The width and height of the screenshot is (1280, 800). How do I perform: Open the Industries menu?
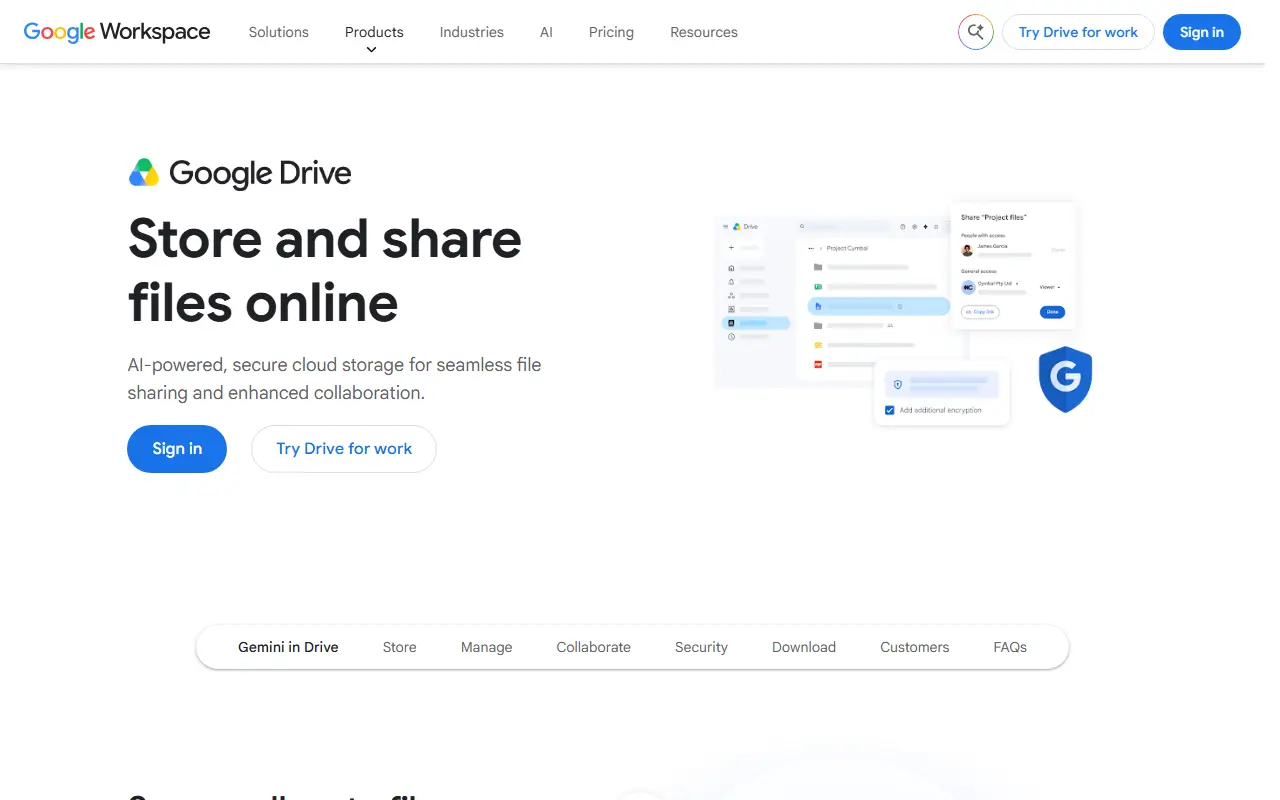tap(472, 32)
